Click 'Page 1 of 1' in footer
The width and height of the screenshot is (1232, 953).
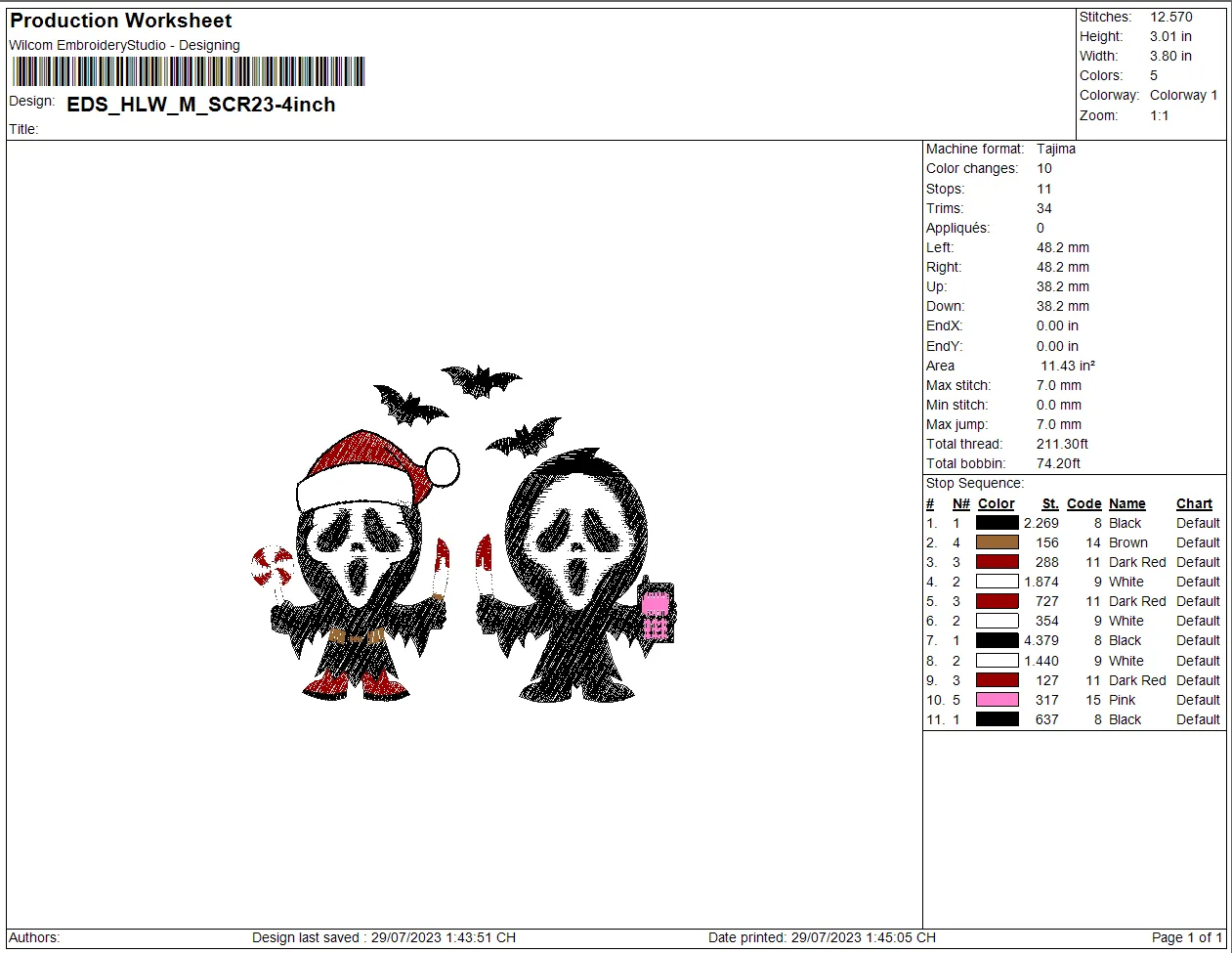(x=1187, y=937)
